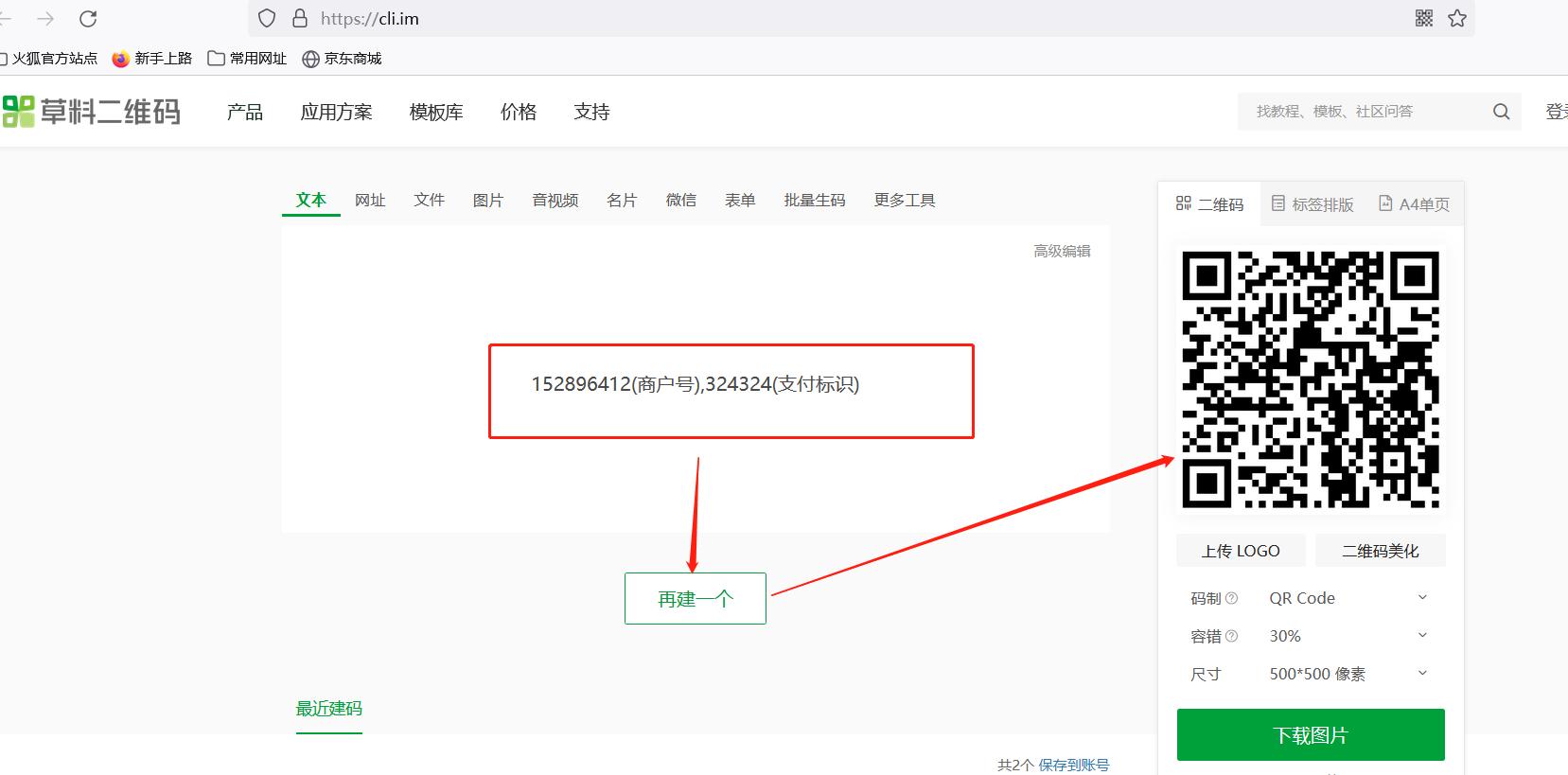Click the text 152896412(商户号),324324(支付标识)
The image size is (1568, 775).
[x=696, y=384]
